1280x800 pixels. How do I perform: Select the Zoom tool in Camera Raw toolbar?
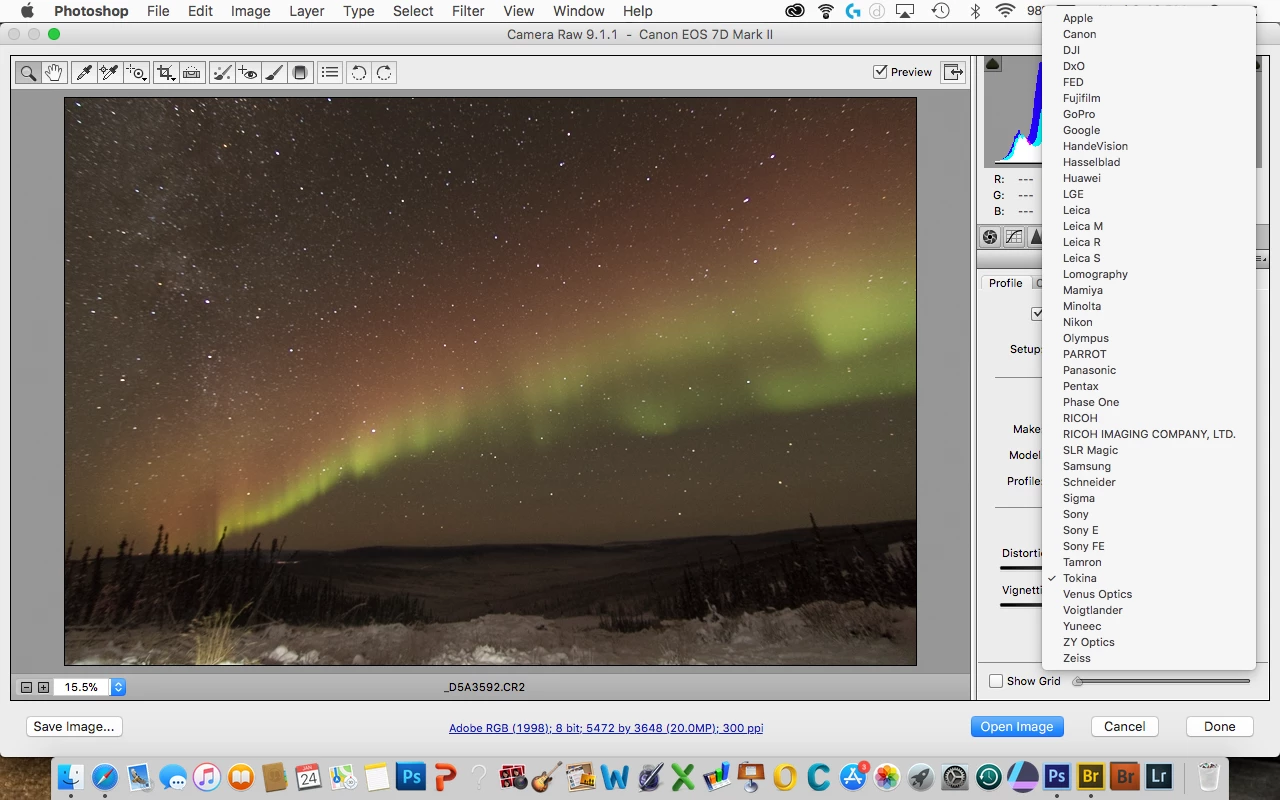click(28, 73)
